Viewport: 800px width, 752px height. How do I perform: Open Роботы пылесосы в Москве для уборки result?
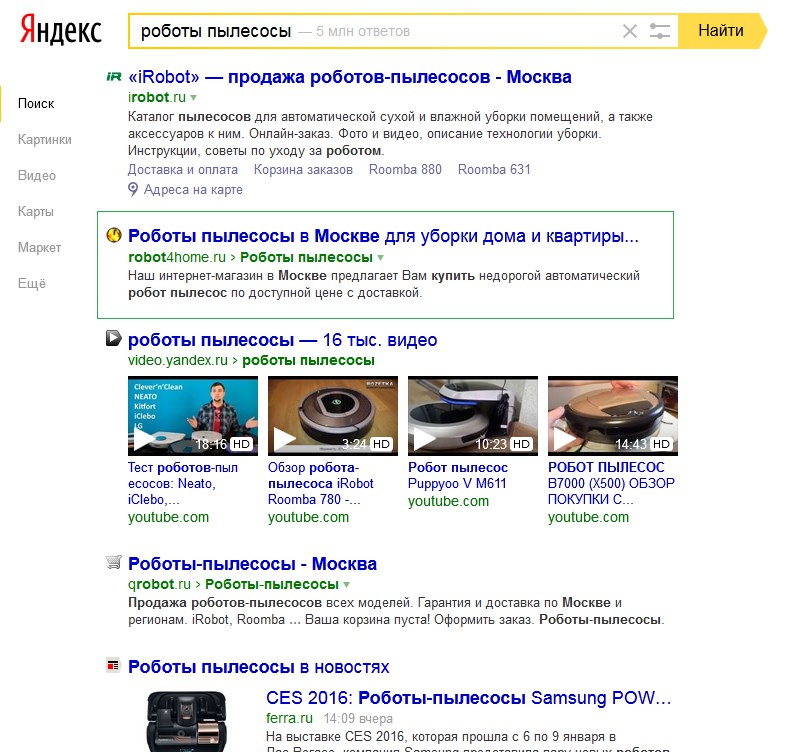(383, 236)
